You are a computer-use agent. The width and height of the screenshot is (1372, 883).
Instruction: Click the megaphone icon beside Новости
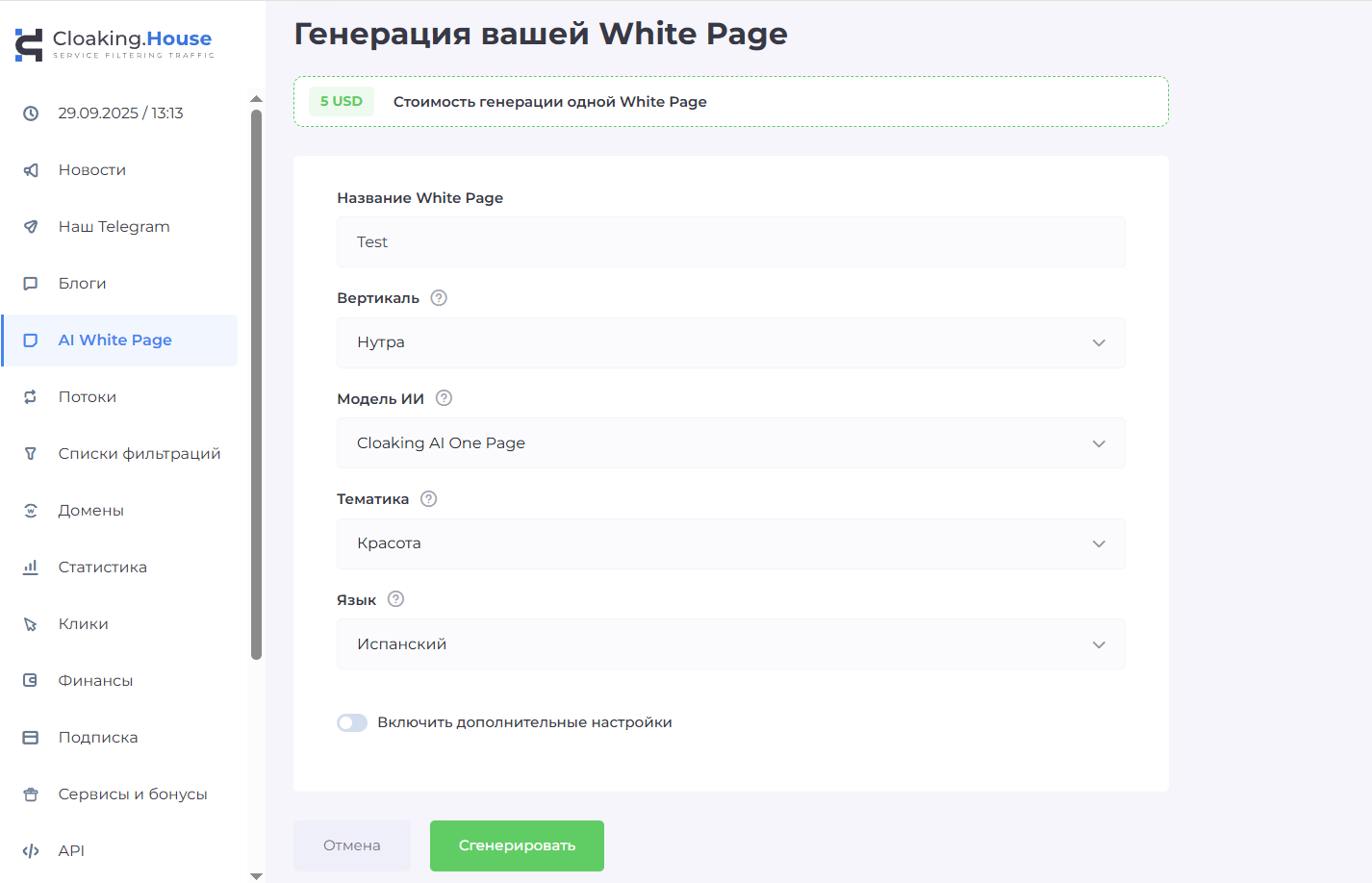tap(31, 170)
